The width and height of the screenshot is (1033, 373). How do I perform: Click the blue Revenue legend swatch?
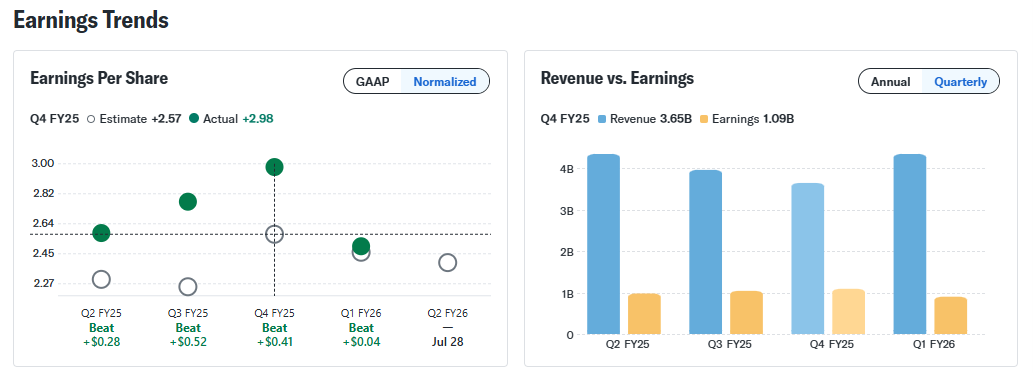[x=602, y=119]
